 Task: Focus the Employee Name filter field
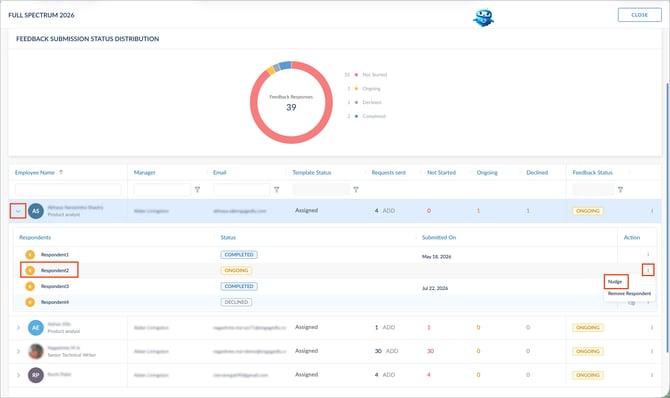68,189
